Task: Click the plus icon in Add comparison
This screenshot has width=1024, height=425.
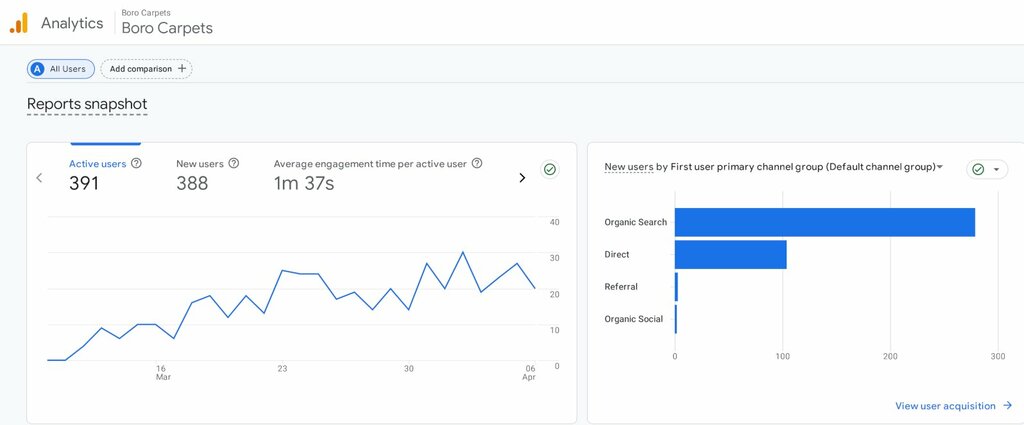Action: click(182, 69)
